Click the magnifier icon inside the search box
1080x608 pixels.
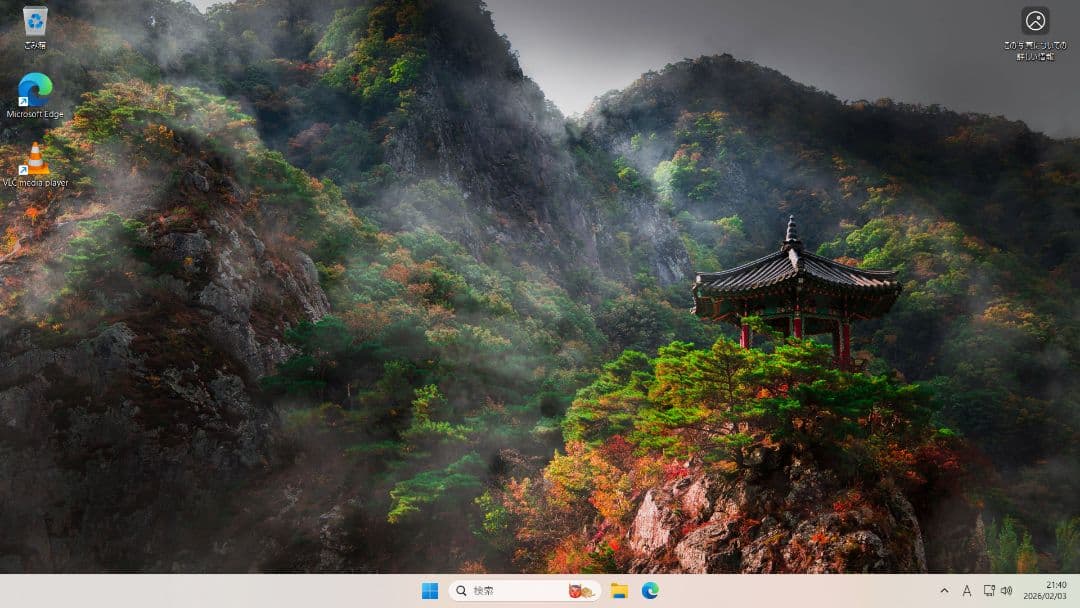(x=459, y=591)
